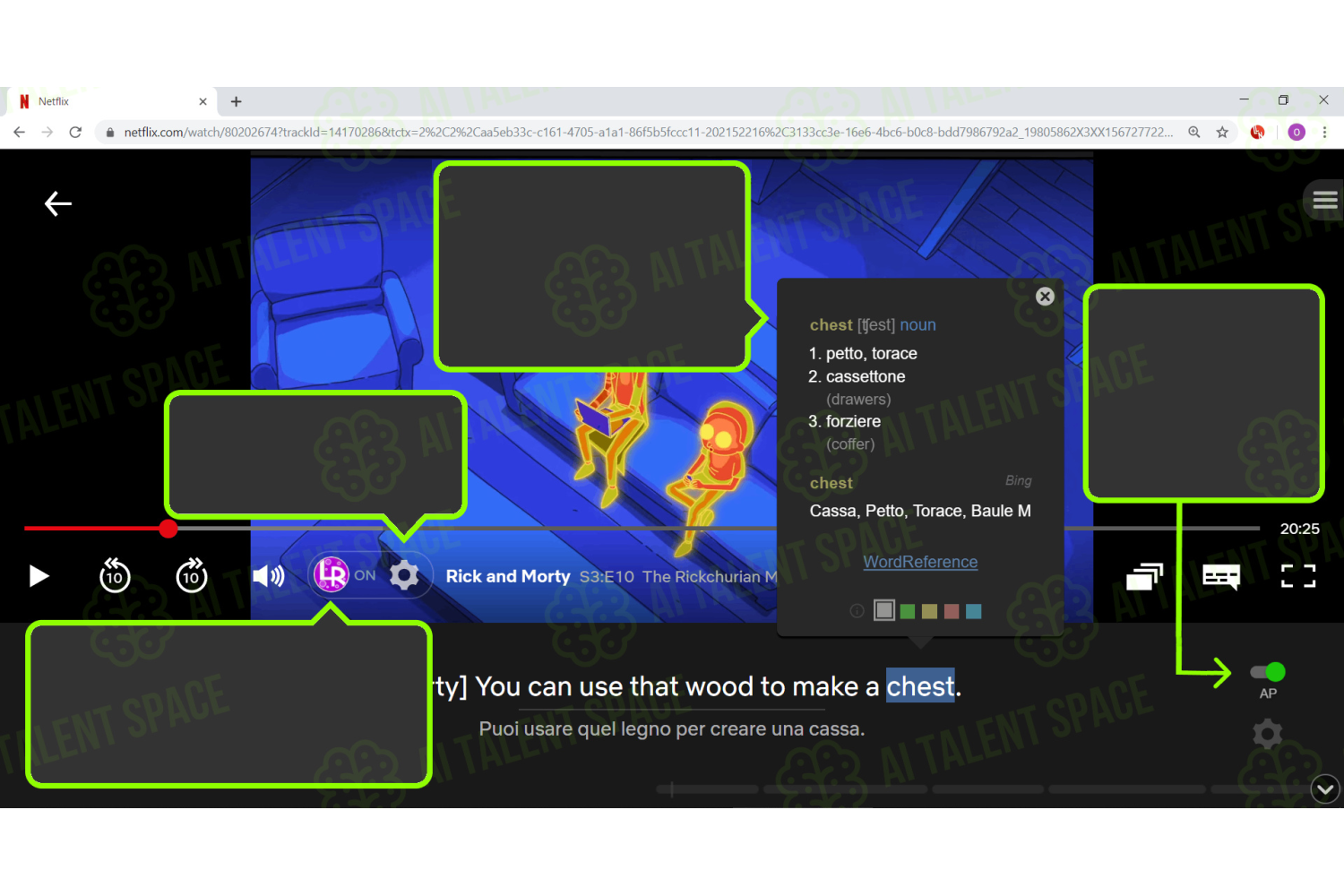Image resolution: width=1344 pixels, height=896 pixels.
Task: Open the audio and subtitles menu icon
Action: [1221, 576]
